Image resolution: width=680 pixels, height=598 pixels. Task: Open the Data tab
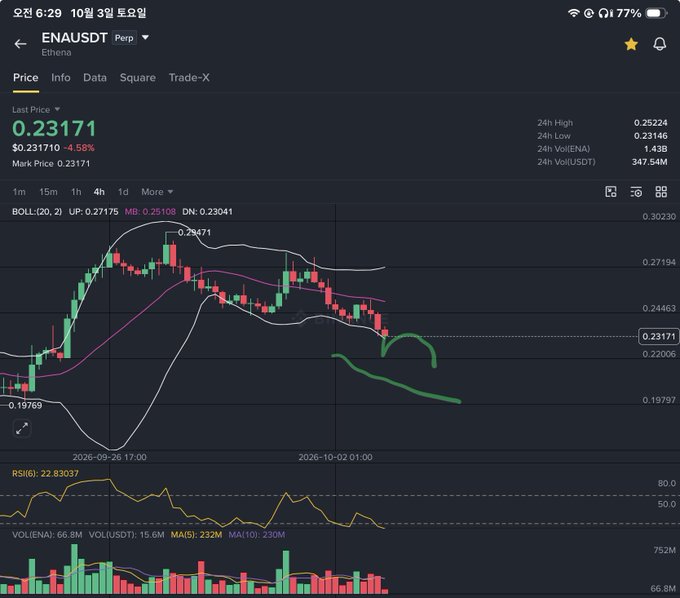95,78
